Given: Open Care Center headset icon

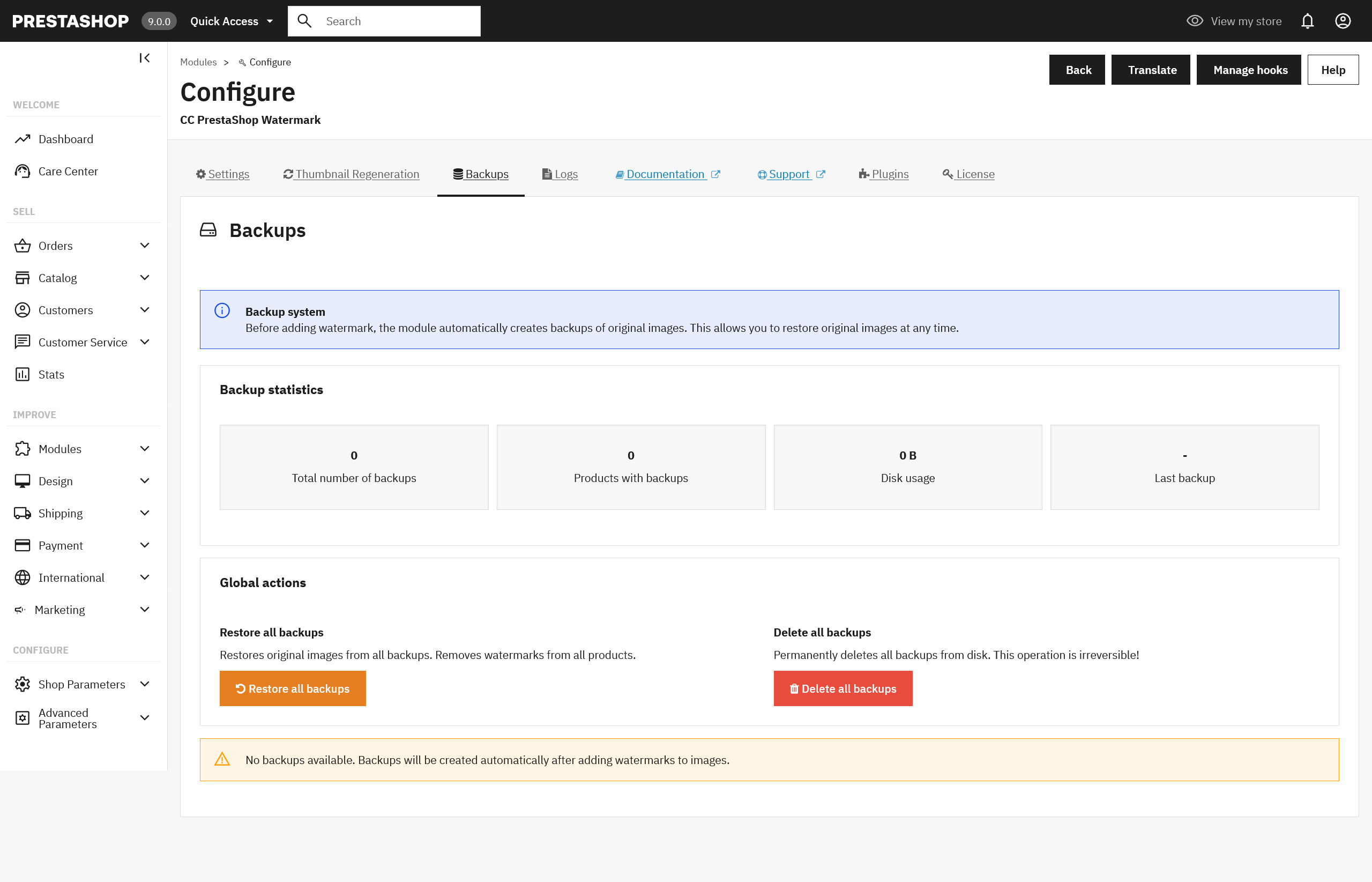Looking at the screenshot, I should [23, 171].
